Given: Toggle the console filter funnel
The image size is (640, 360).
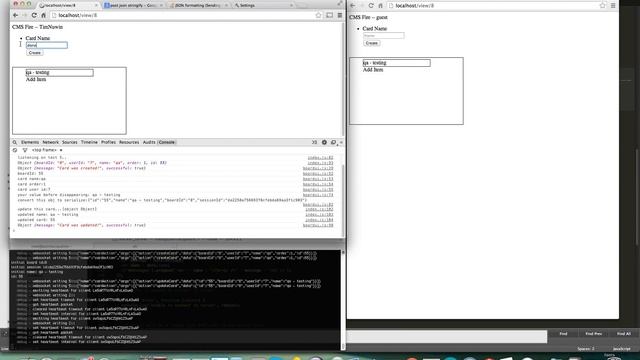Looking at the screenshot, I should pos(24,150).
